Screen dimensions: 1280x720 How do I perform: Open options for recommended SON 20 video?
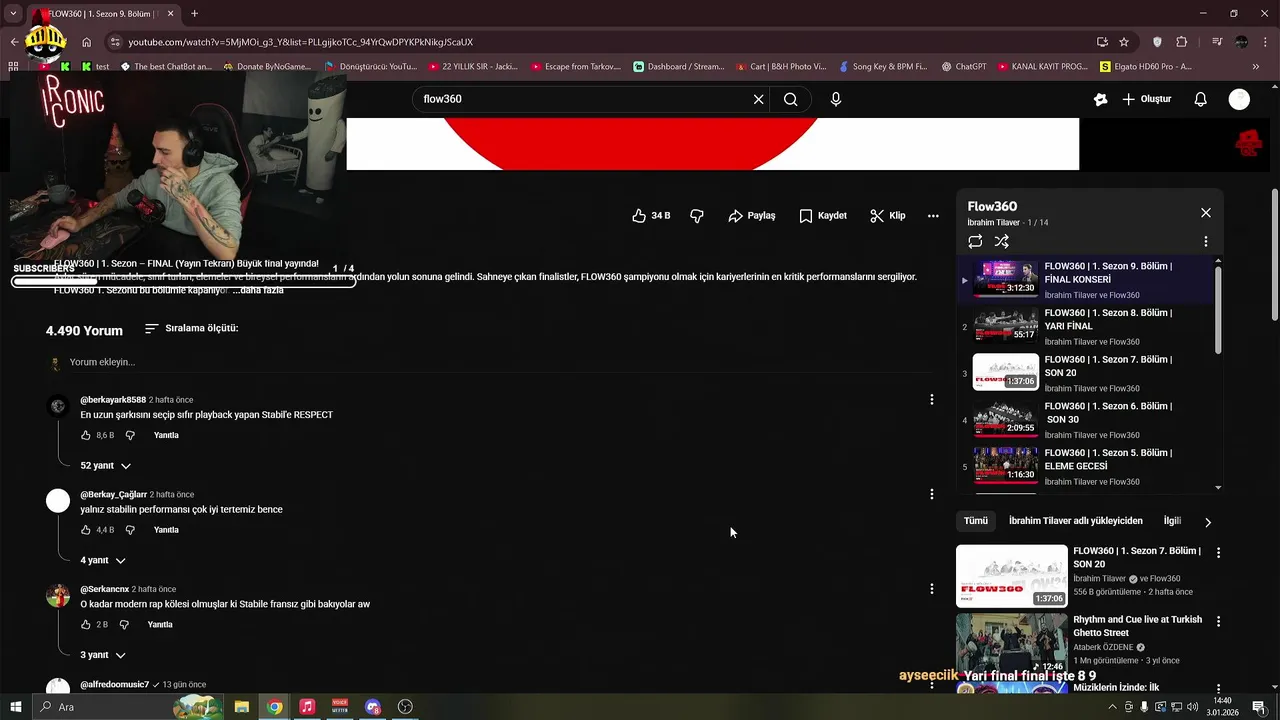pos(1218,552)
